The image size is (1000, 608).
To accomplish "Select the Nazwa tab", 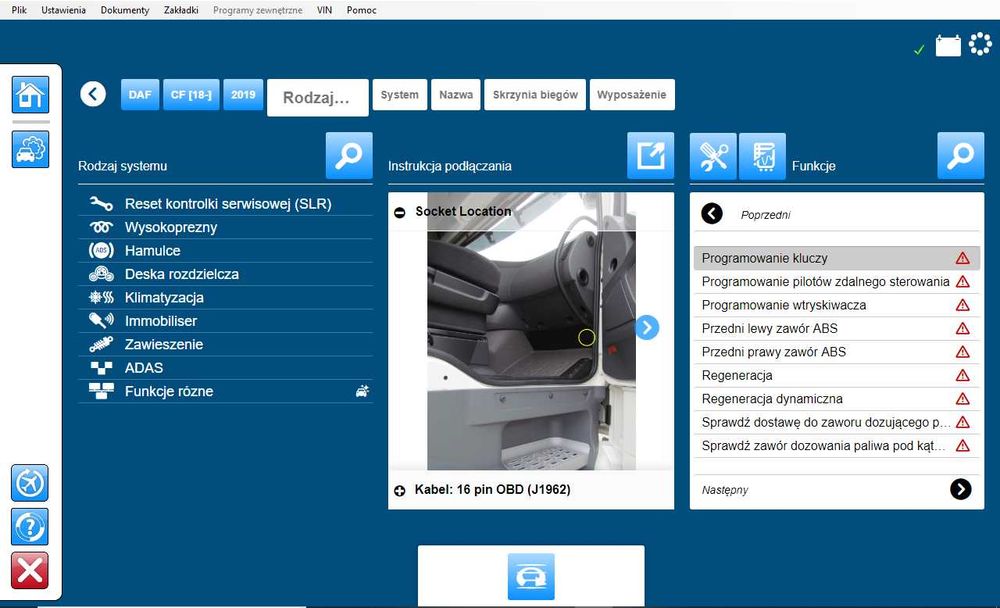I will point(456,94).
